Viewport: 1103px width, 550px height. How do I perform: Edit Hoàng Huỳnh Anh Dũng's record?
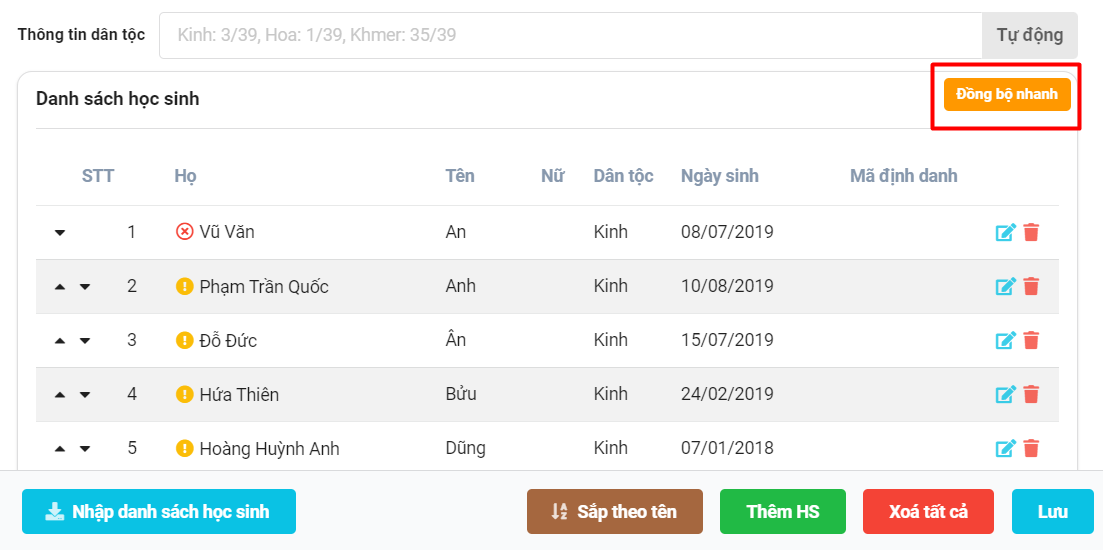(1005, 449)
